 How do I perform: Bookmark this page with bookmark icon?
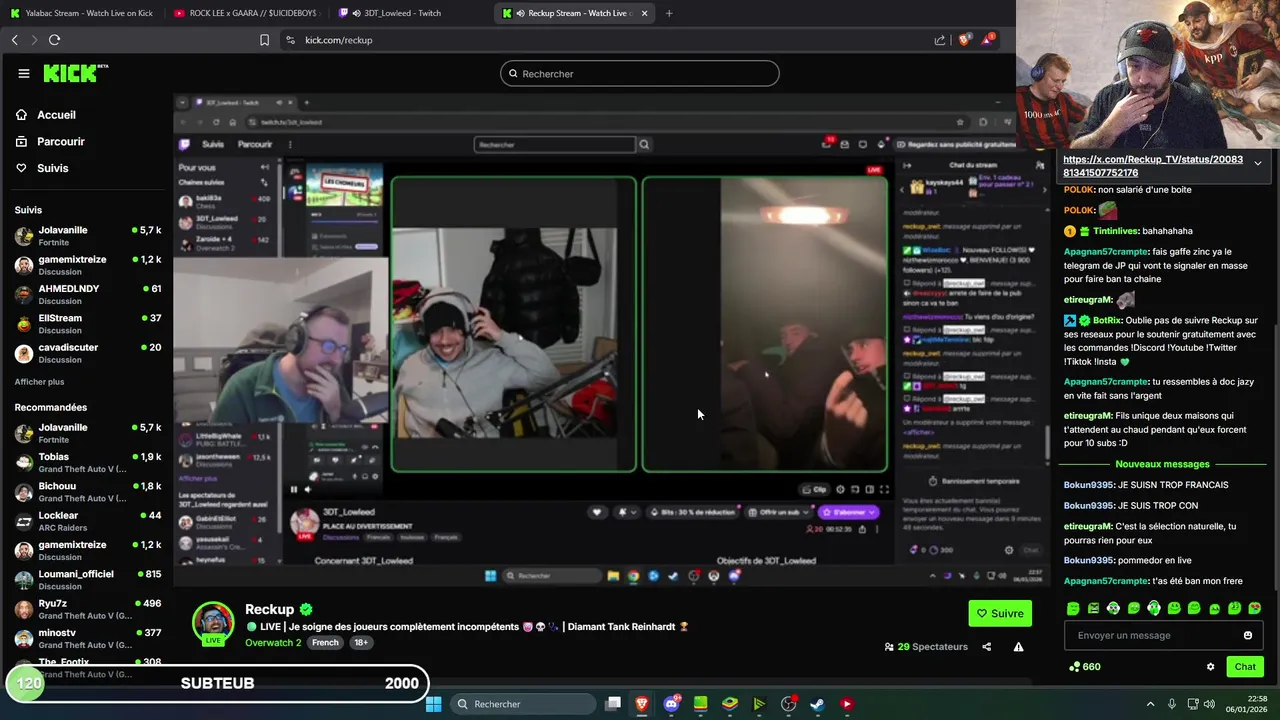point(264,40)
